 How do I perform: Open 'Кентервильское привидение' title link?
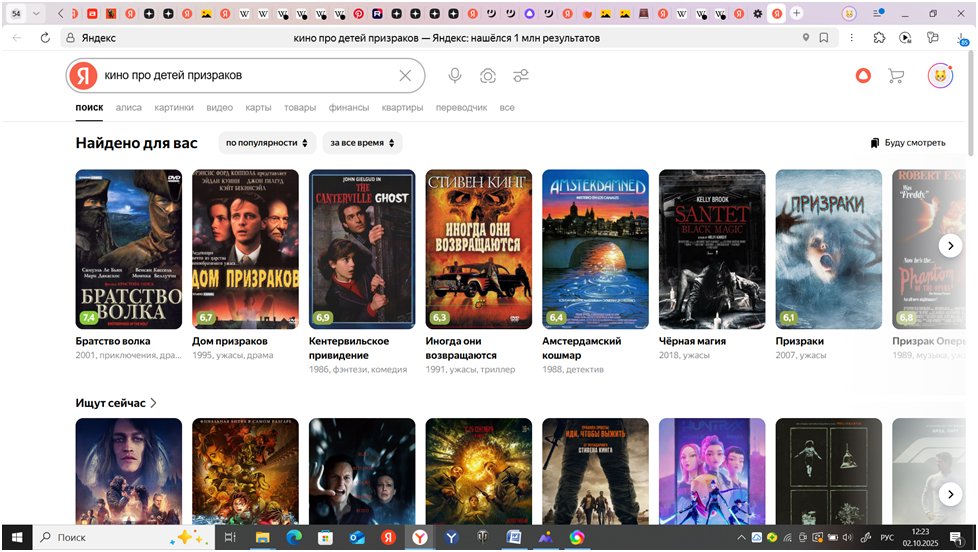click(349, 348)
